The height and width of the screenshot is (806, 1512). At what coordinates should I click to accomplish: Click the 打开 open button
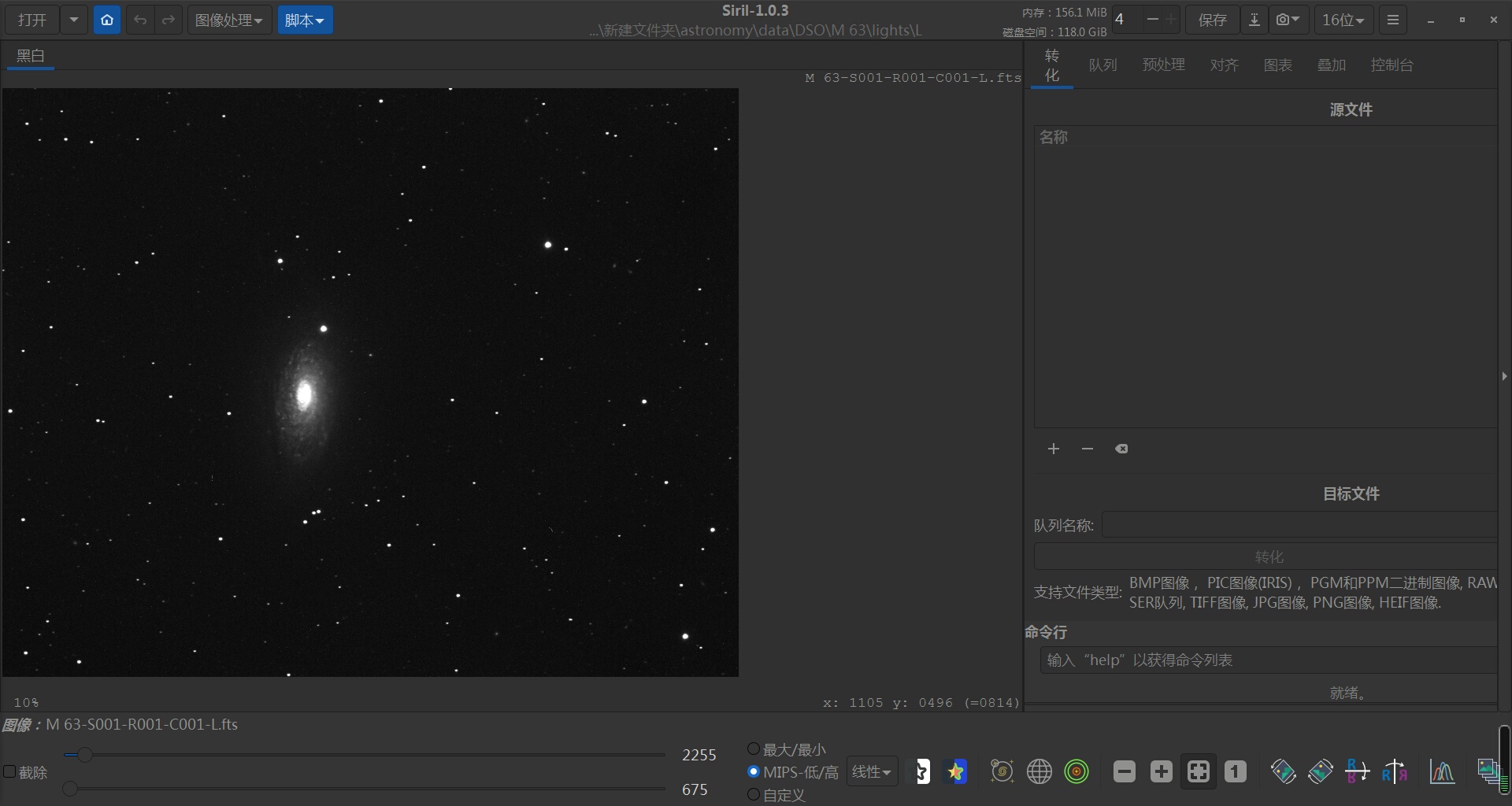click(x=32, y=20)
